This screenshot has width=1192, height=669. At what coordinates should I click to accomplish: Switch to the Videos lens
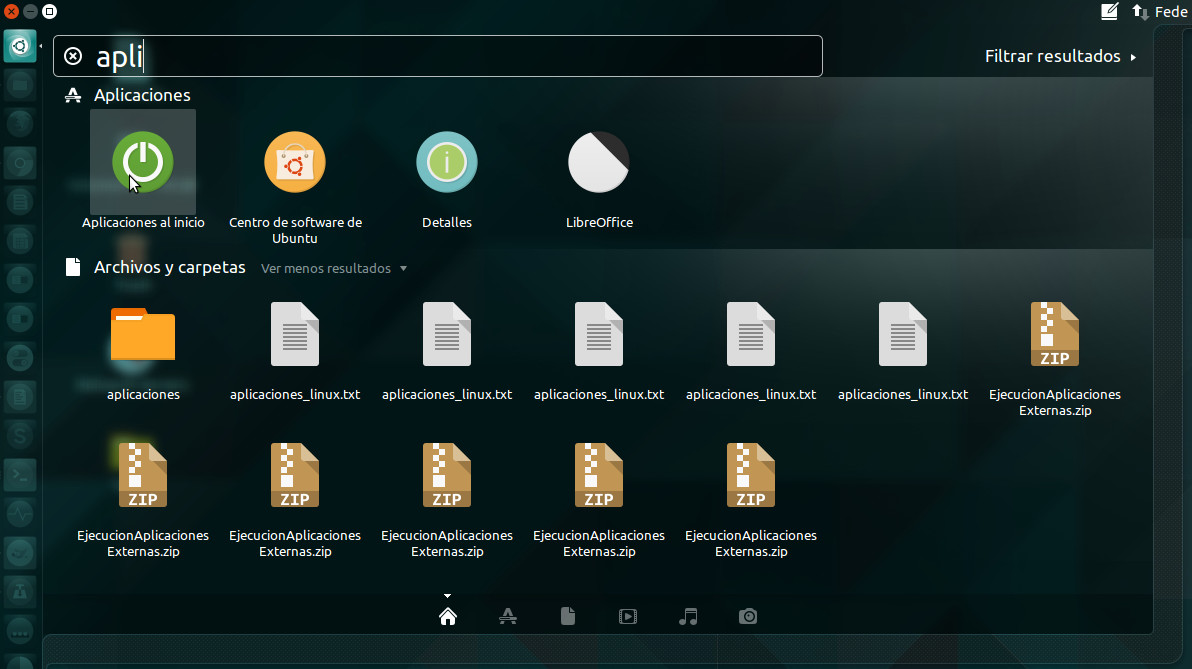(x=628, y=616)
